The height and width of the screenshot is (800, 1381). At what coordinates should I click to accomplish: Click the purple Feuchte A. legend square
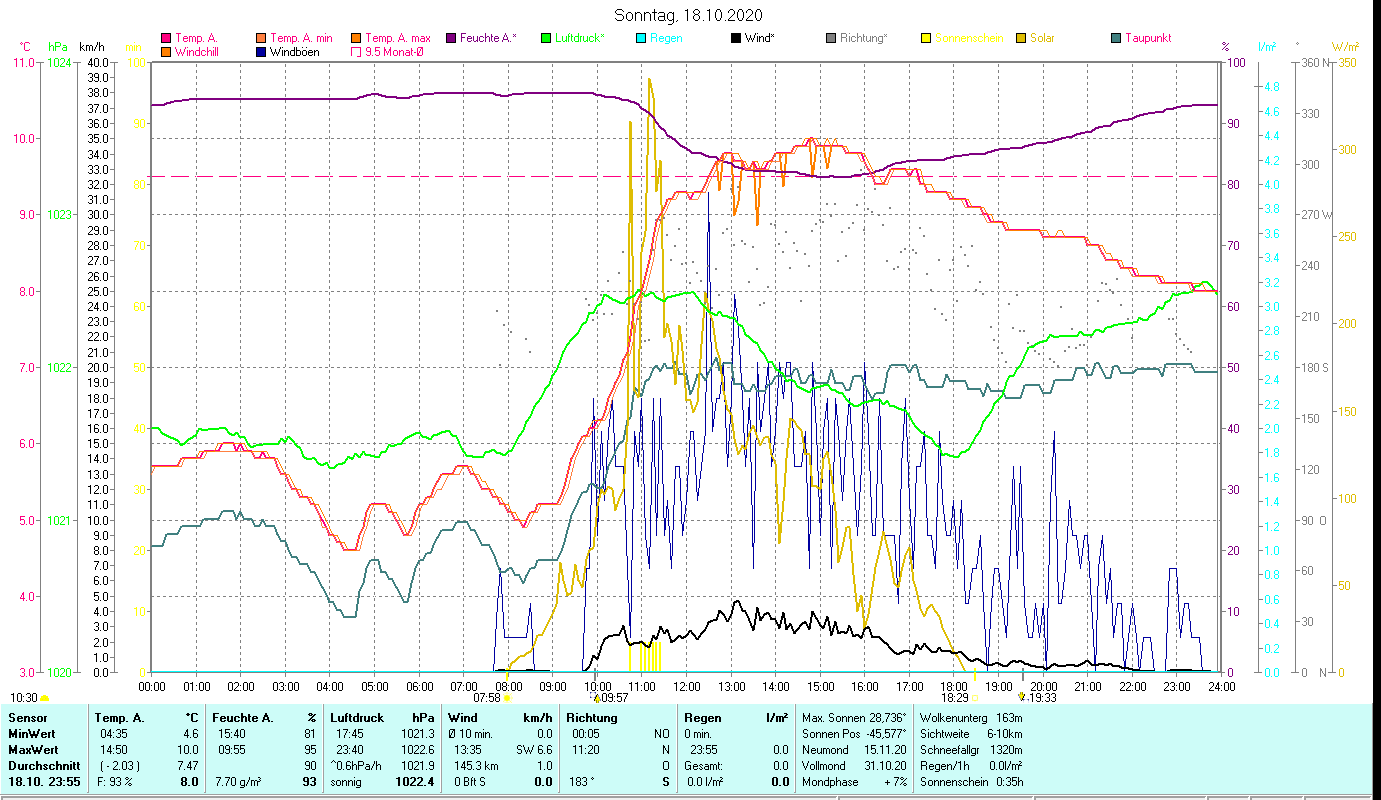coord(451,38)
